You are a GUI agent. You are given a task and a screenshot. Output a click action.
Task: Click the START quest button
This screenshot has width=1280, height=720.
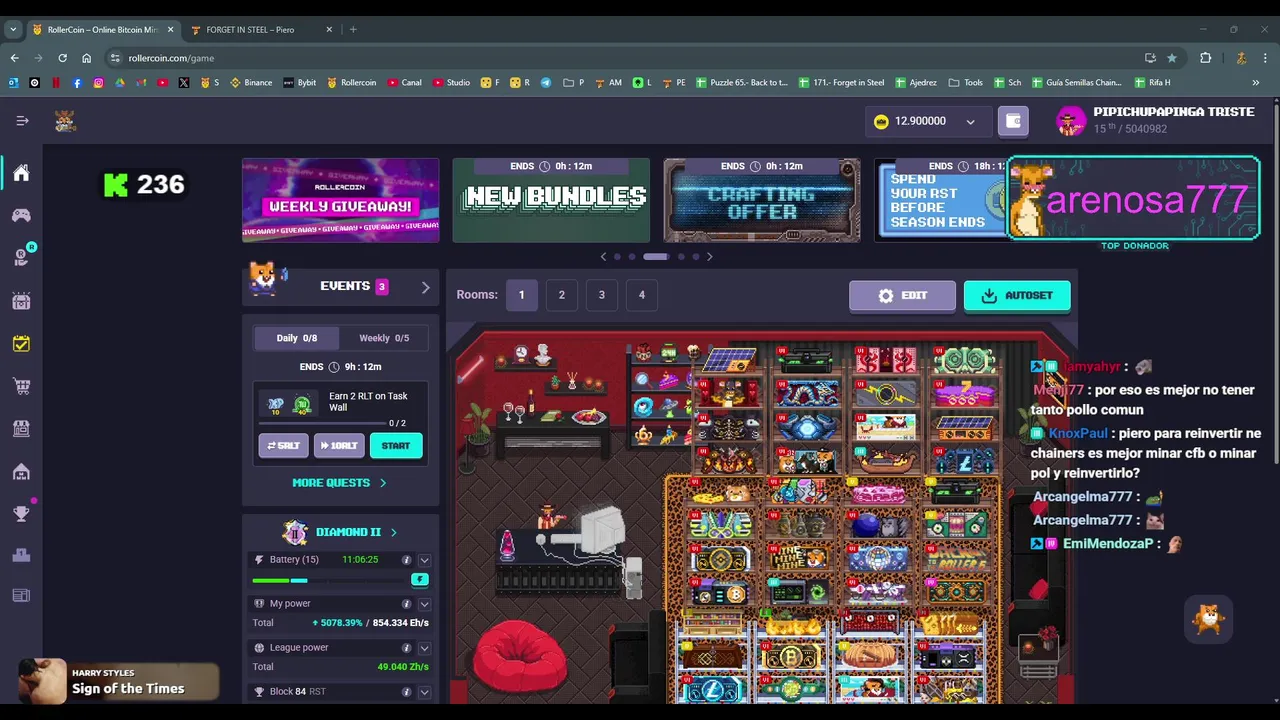point(396,446)
